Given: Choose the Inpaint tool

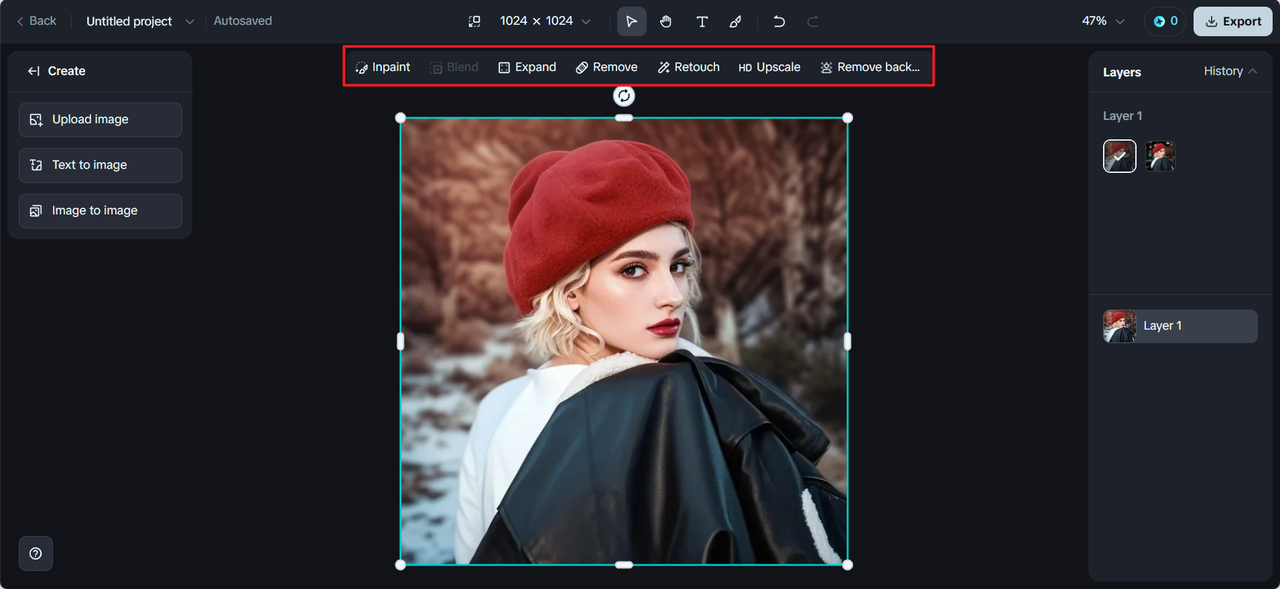Looking at the screenshot, I should pos(383,67).
